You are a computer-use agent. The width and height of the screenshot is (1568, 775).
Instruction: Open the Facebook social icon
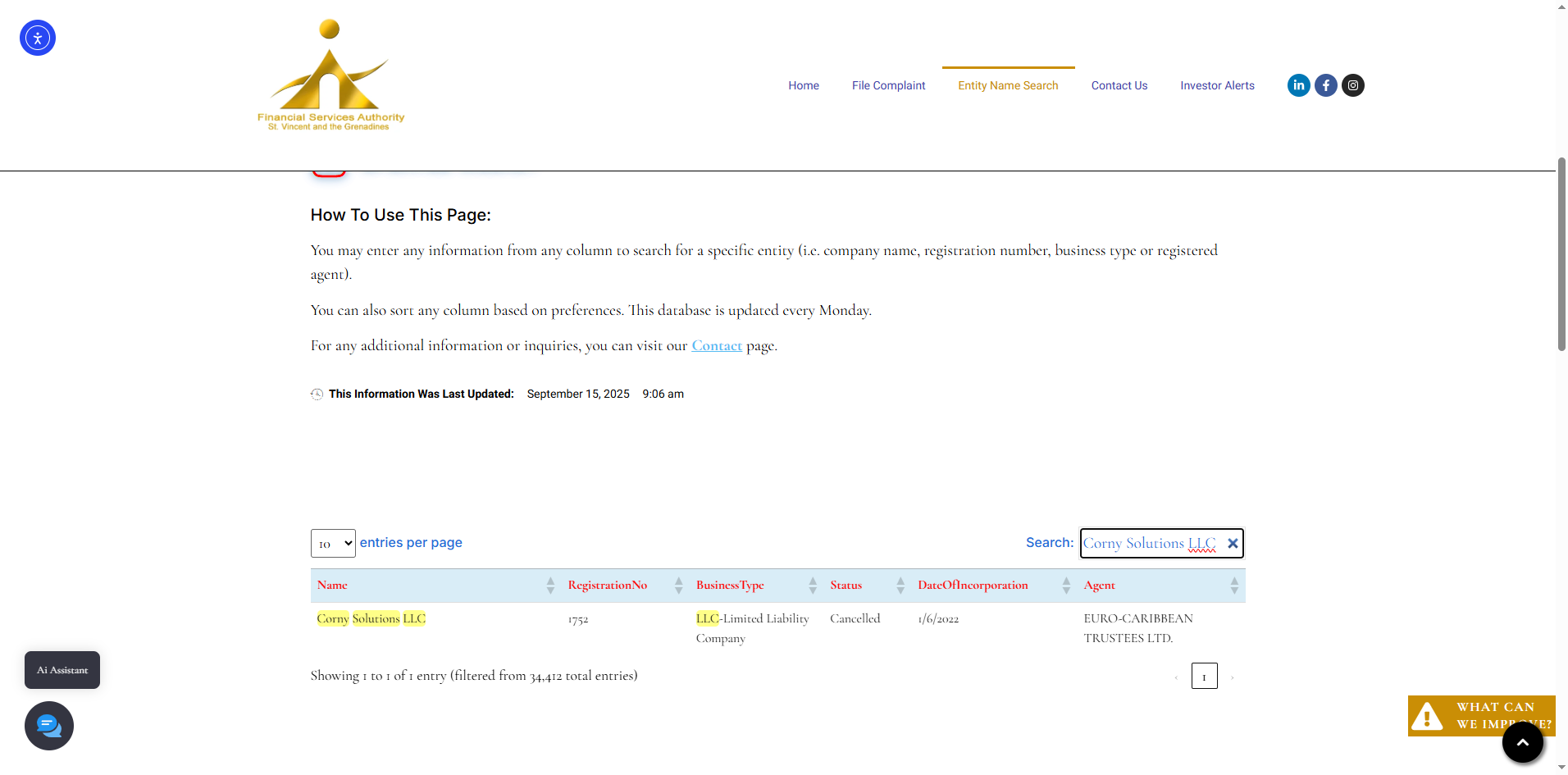(1325, 85)
